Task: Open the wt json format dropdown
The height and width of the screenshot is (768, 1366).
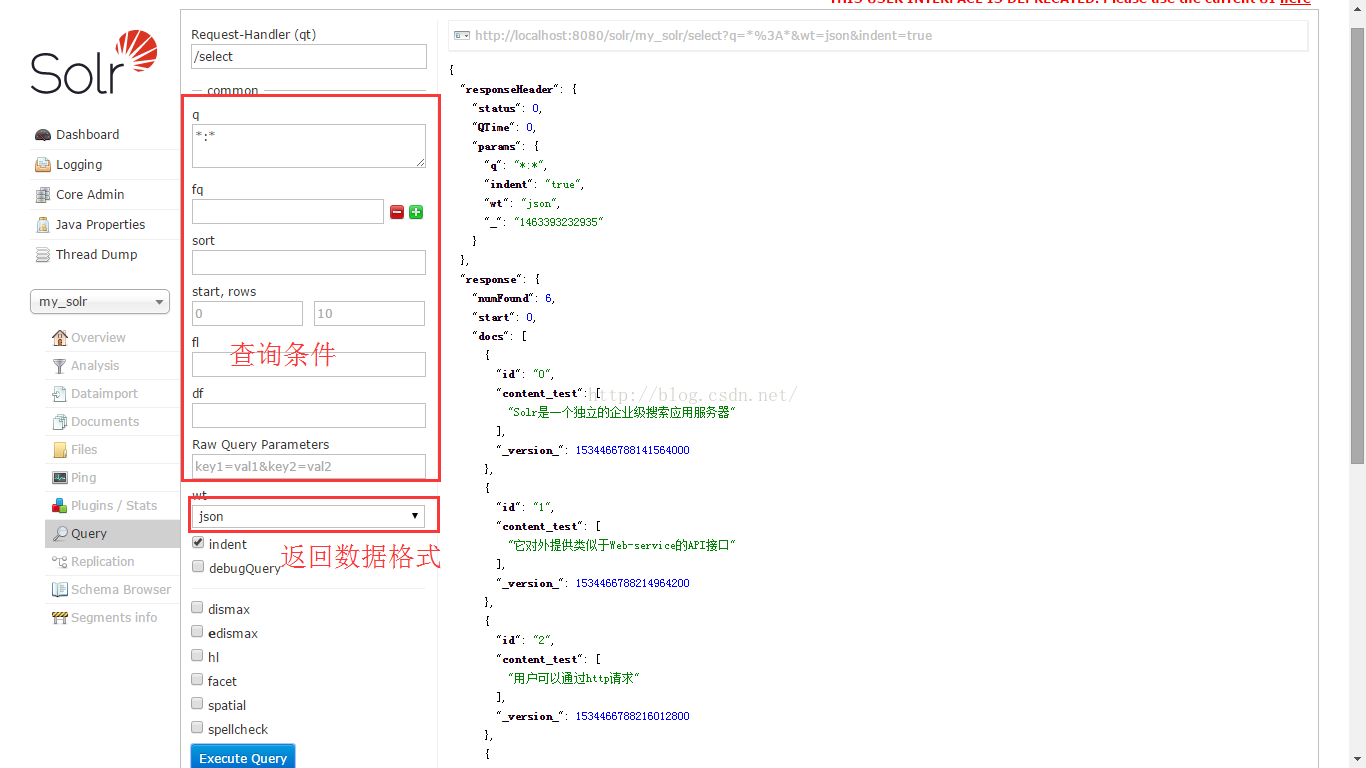Action: pos(308,516)
